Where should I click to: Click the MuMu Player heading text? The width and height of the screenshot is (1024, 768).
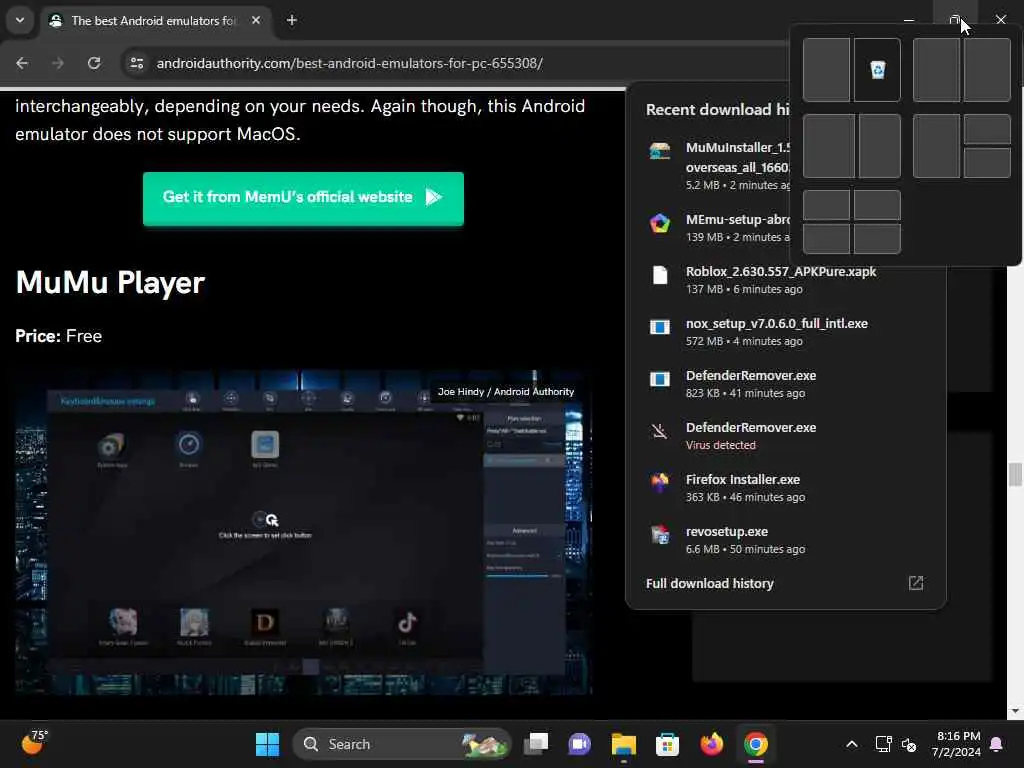coord(110,283)
